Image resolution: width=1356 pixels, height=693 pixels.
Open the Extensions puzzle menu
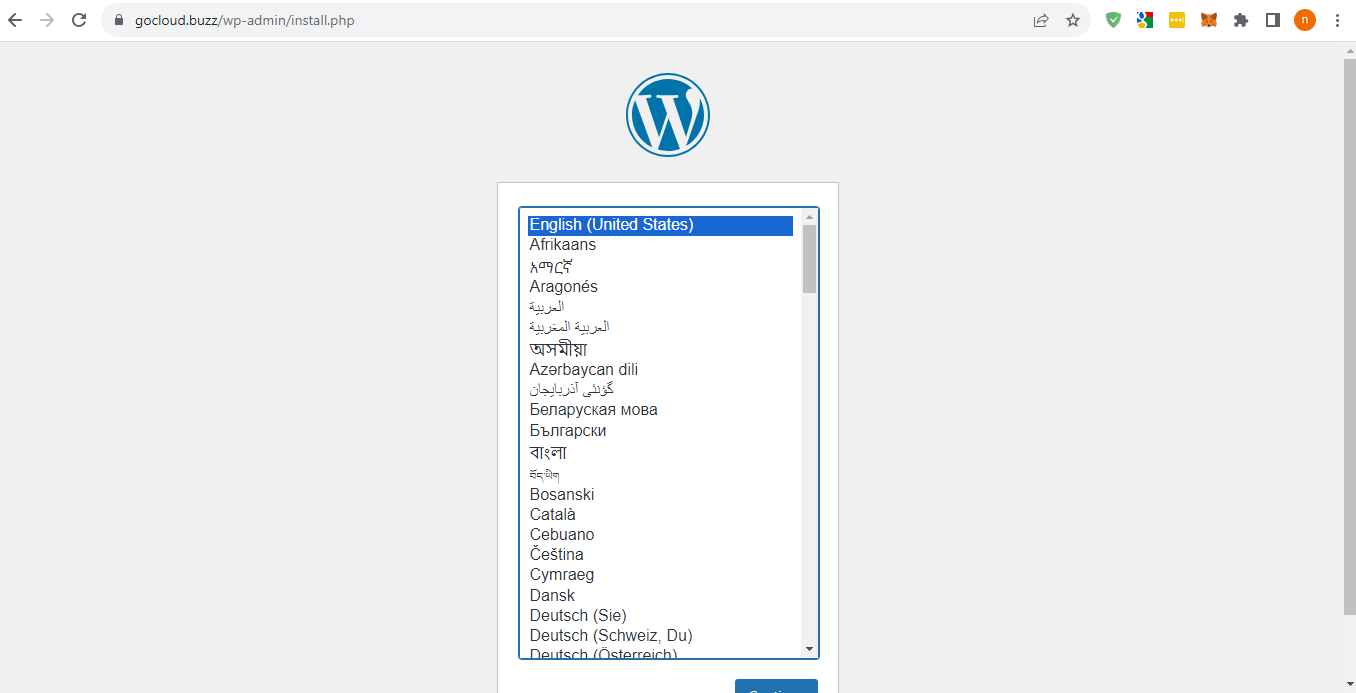pos(1241,20)
